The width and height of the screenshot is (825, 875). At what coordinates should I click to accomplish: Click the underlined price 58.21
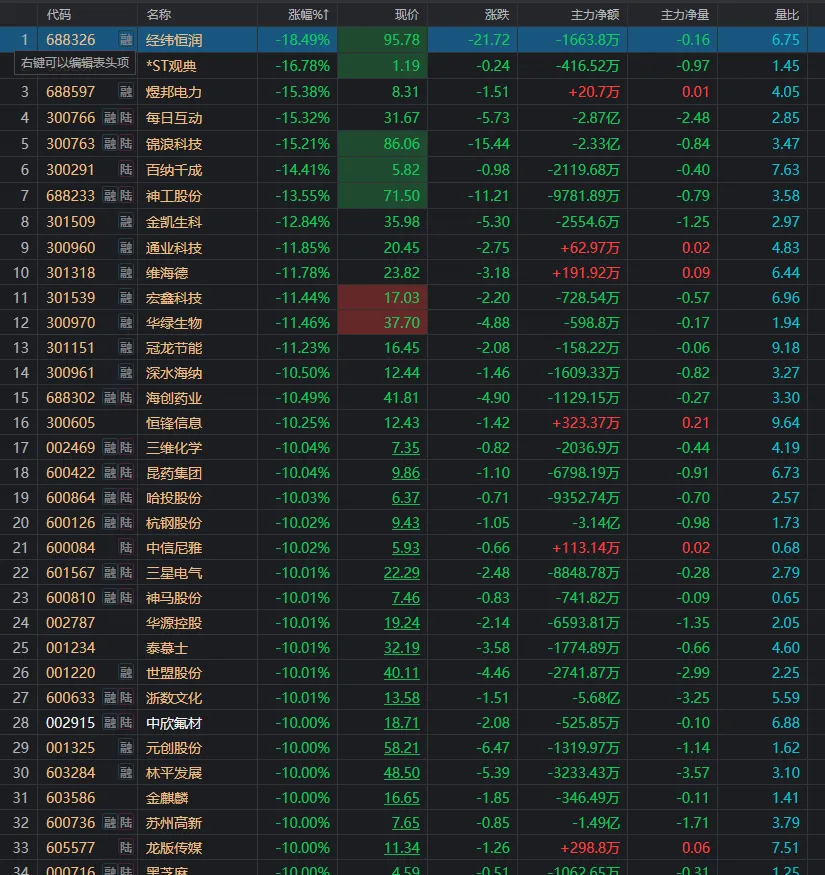[401, 748]
